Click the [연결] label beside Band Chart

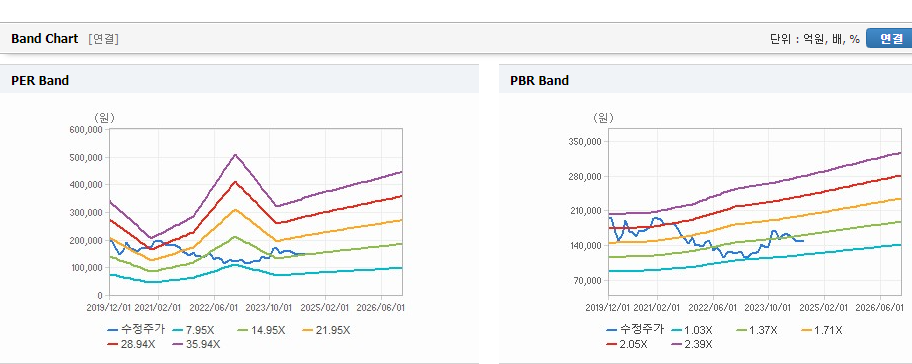coord(104,39)
